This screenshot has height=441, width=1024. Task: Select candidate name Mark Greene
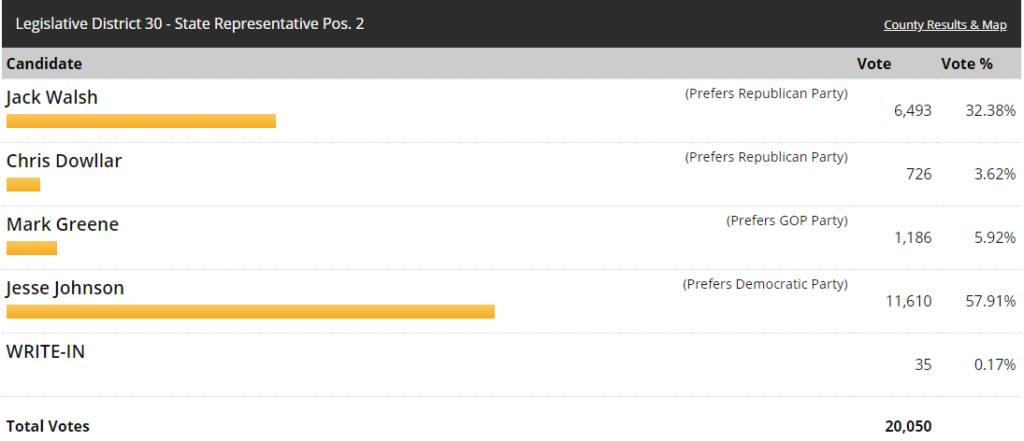pos(62,224)
